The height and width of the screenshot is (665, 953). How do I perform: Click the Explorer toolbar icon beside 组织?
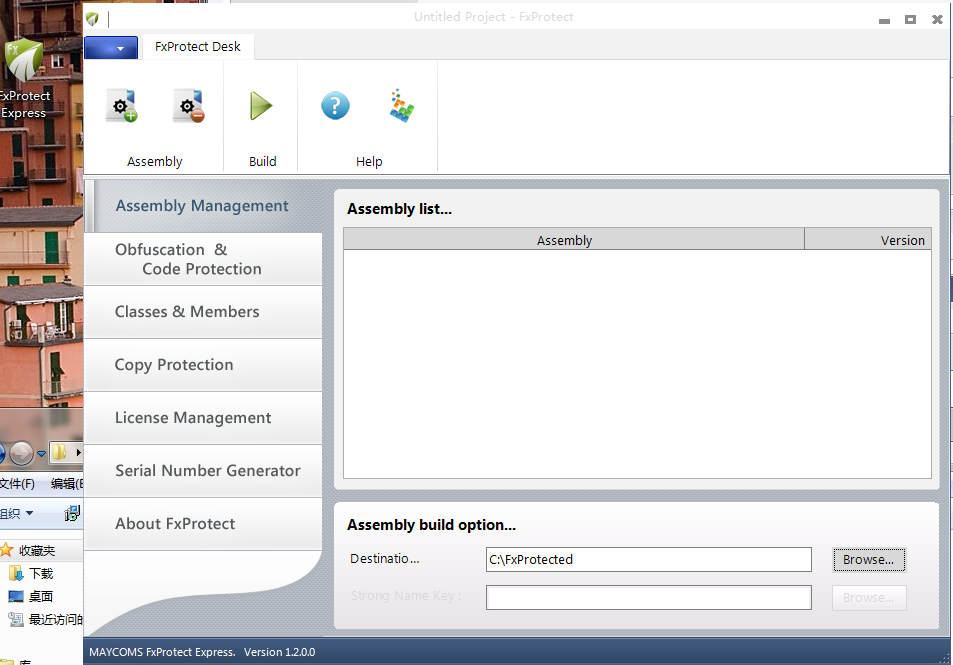coord(72,514)
